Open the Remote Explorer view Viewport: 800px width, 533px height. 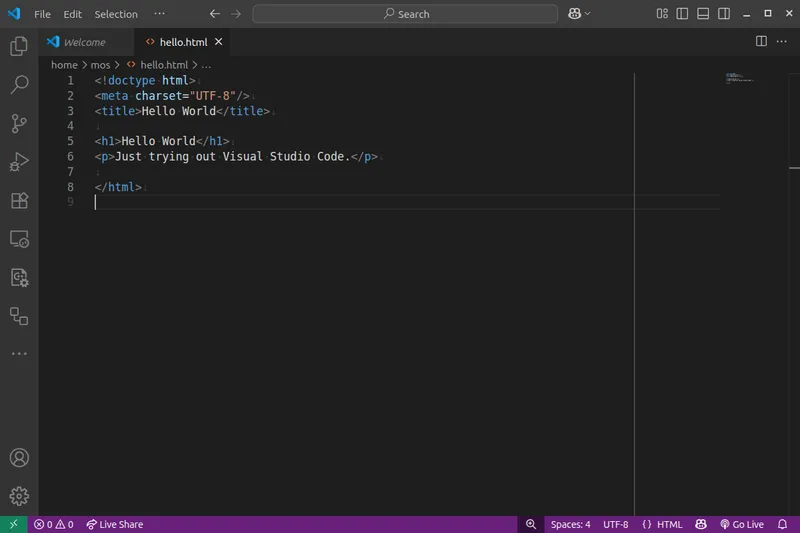[x=19, y=239]
